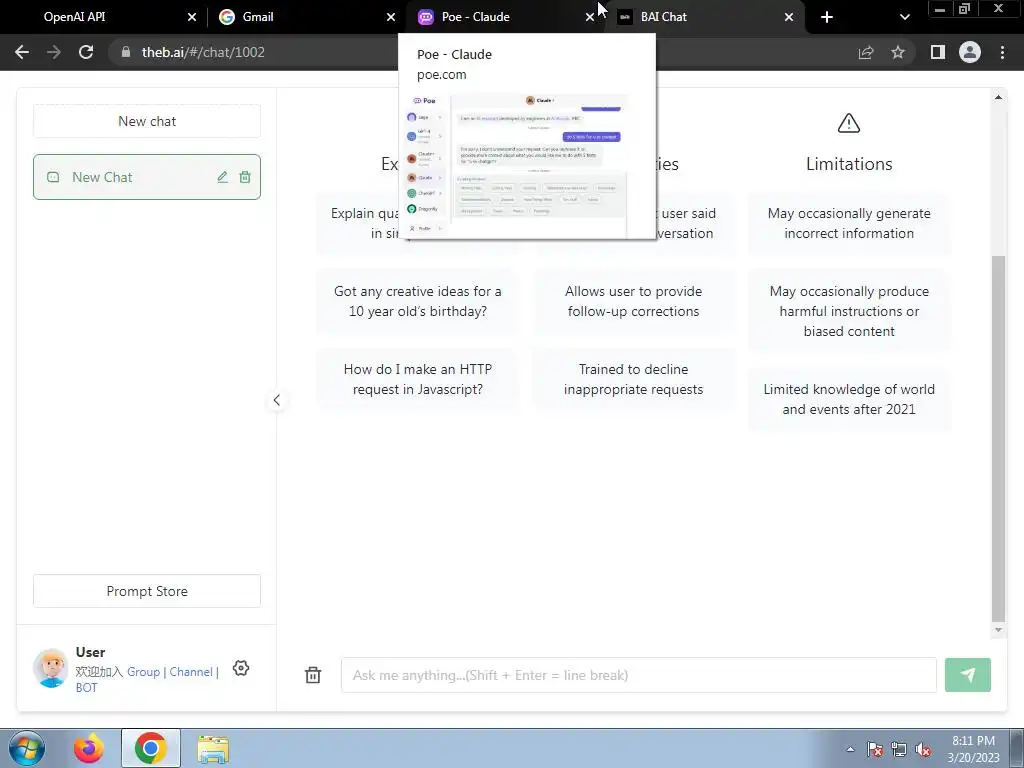
Task: Open the Prompt Store button
Action: click(147, 591)
